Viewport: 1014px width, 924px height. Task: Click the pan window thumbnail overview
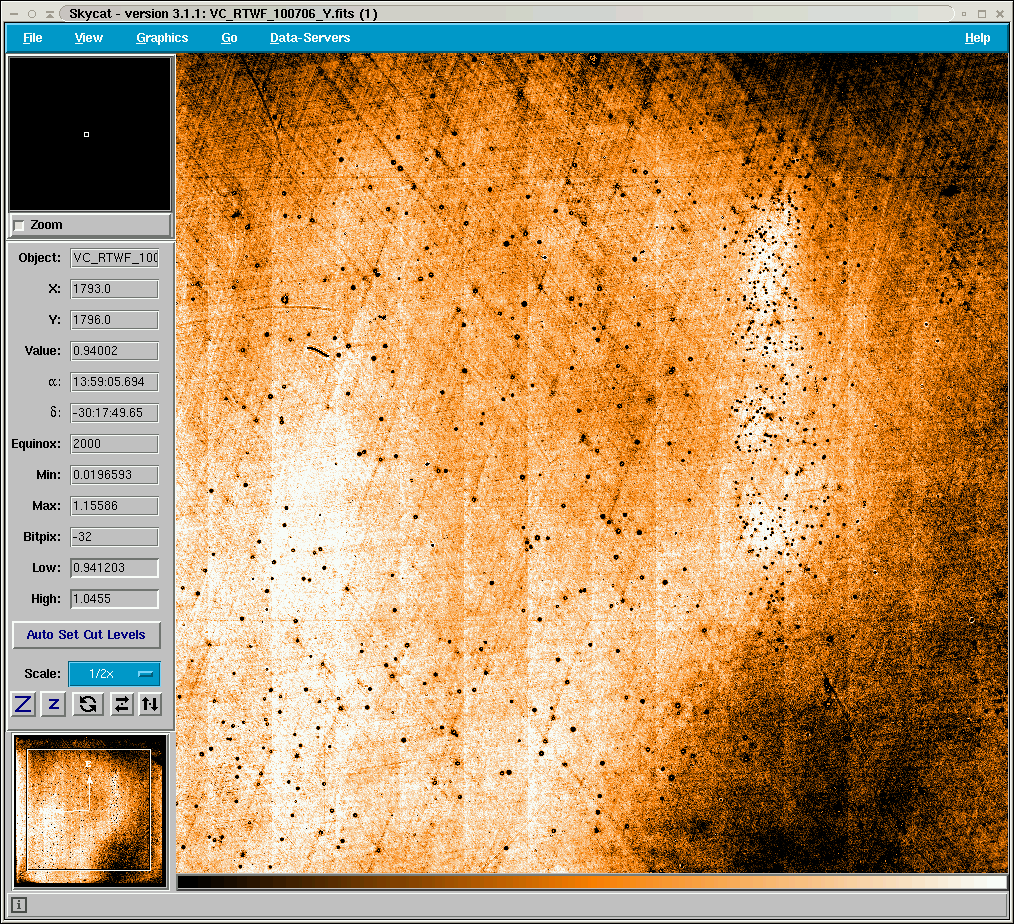pyautogui.click(x=89, y=810)
